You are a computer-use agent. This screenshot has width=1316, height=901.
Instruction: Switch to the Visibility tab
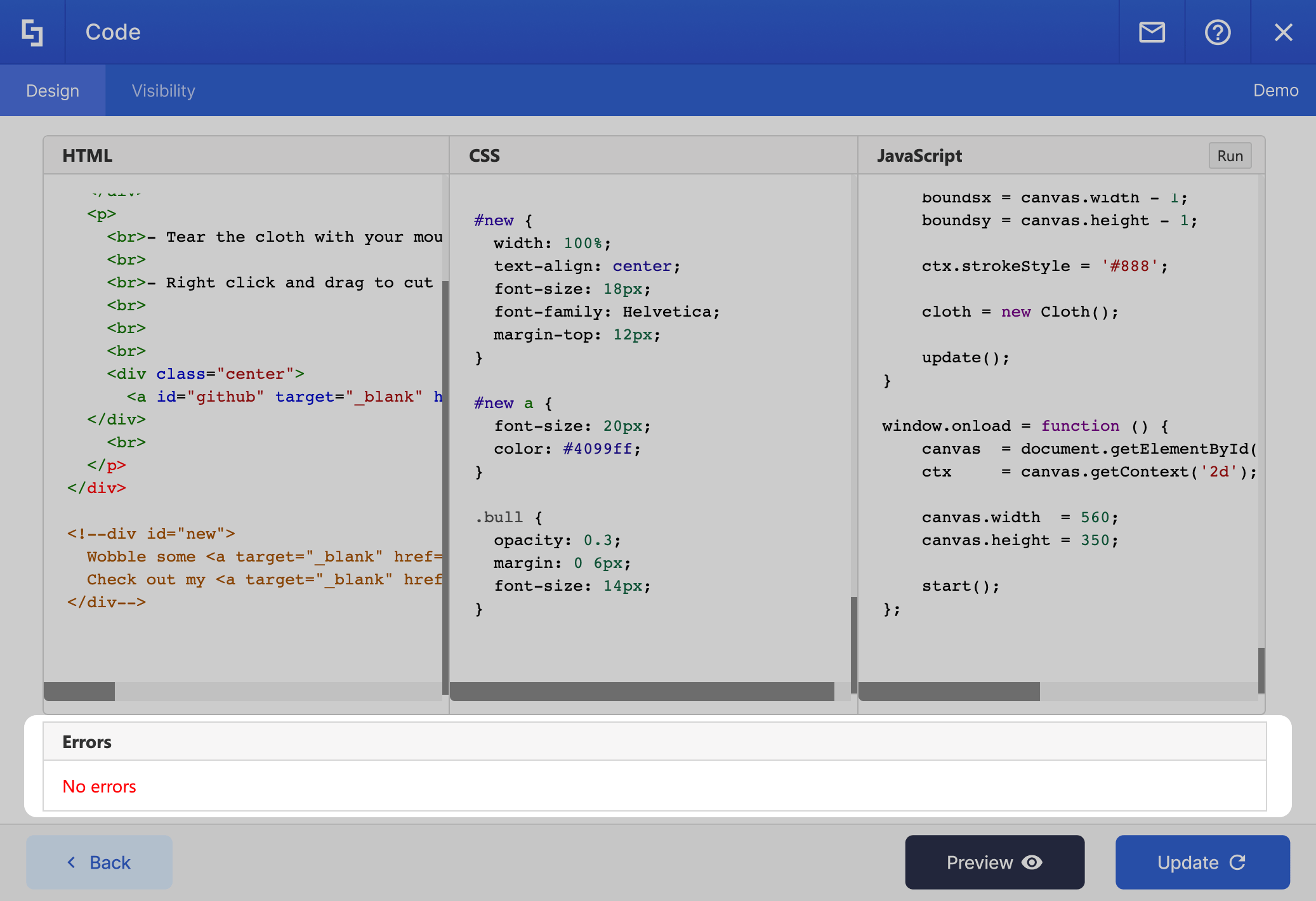tap(163, 91)
